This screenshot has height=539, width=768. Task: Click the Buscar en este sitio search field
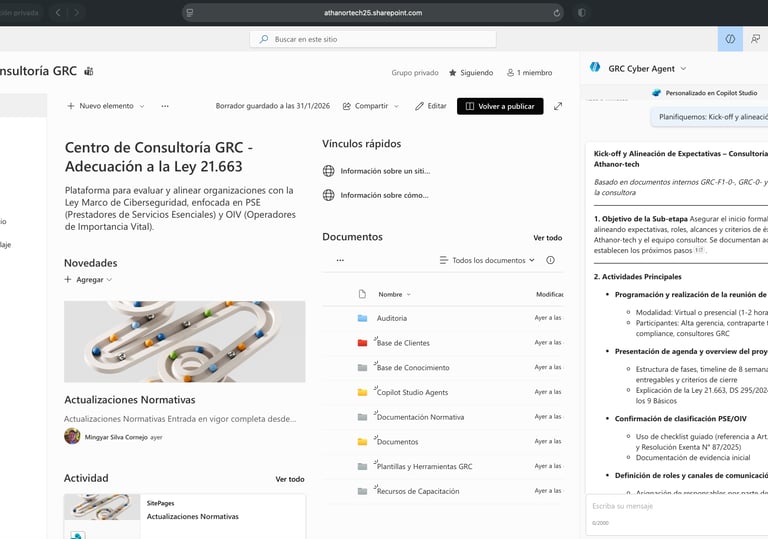373,39
